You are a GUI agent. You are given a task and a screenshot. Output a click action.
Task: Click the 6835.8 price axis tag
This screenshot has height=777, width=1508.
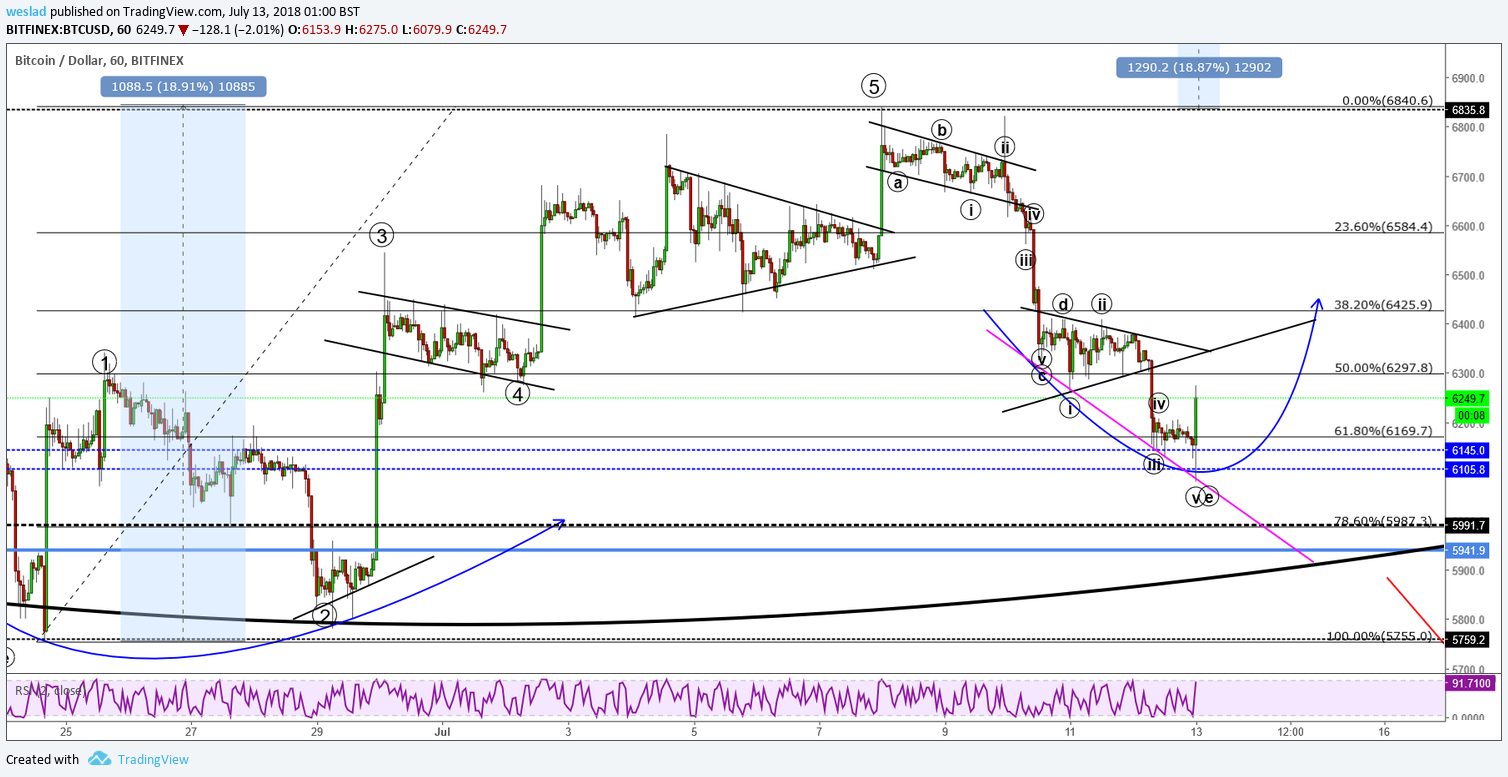pyautogui.click(x=1469, y=109)
